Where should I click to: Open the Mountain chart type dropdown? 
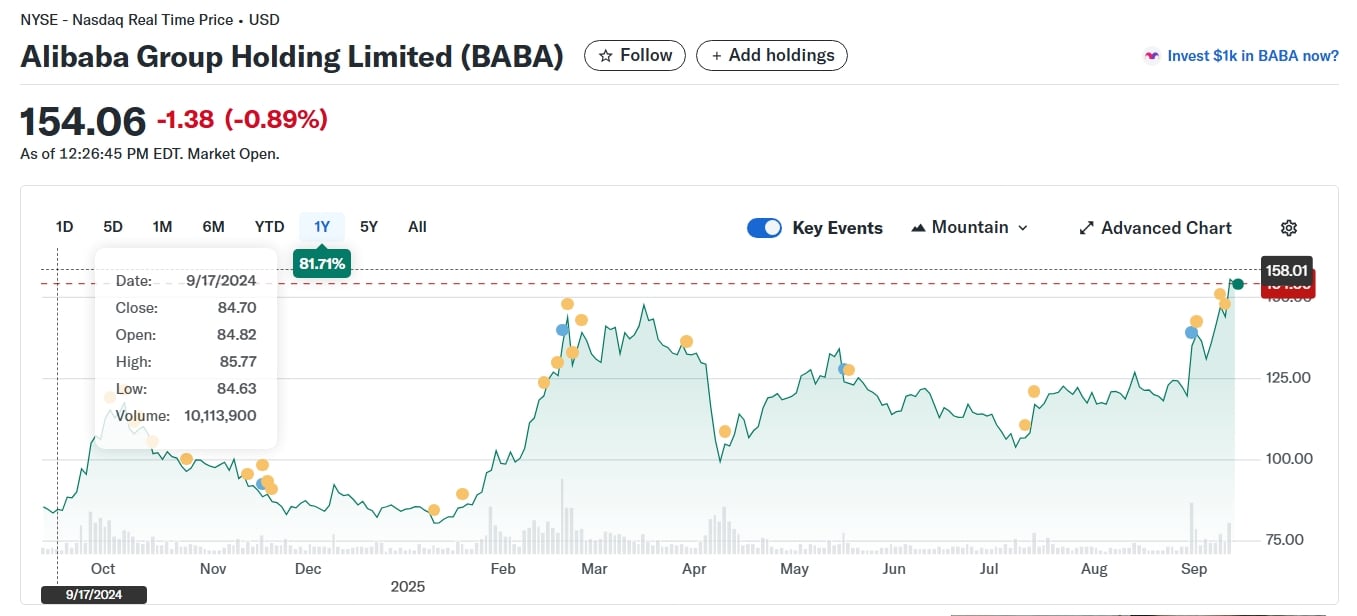969,228
